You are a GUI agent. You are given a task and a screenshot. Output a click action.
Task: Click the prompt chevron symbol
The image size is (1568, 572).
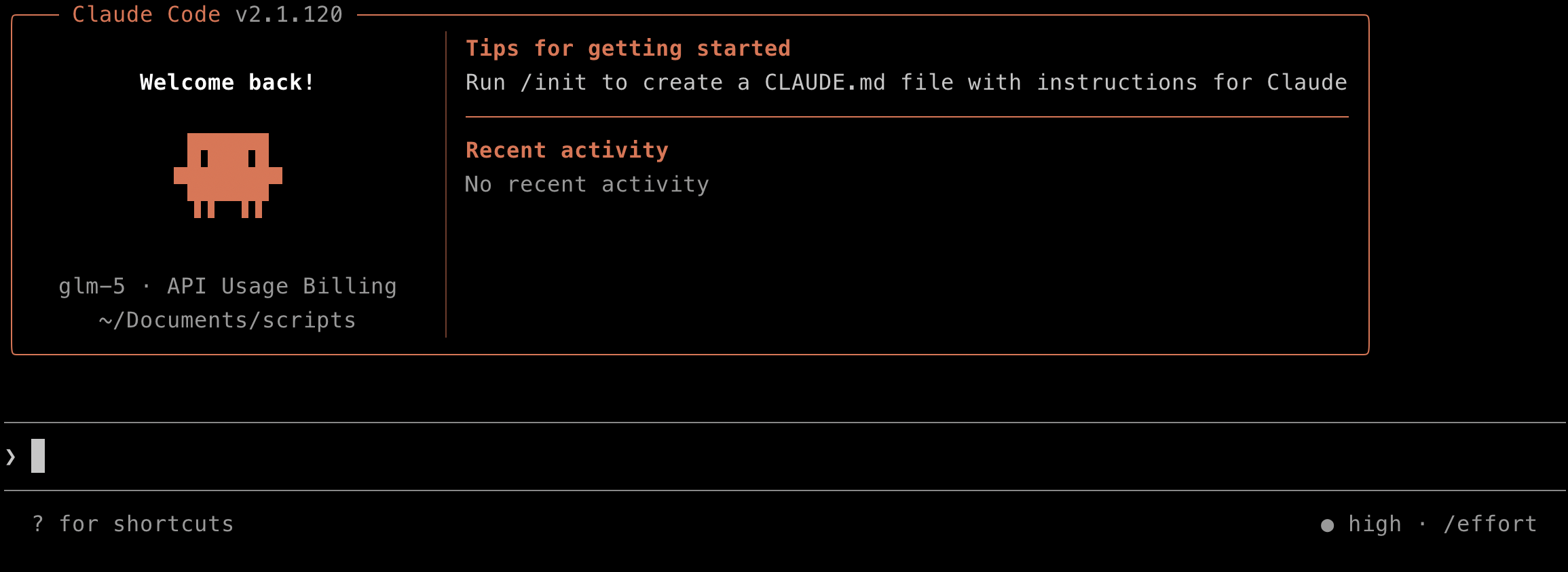click(11, 457)
